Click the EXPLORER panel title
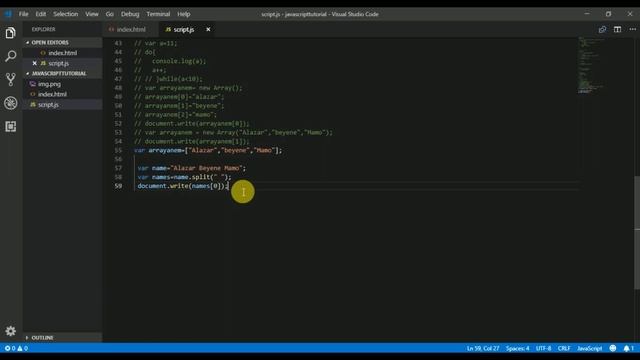 pos(43,29)
